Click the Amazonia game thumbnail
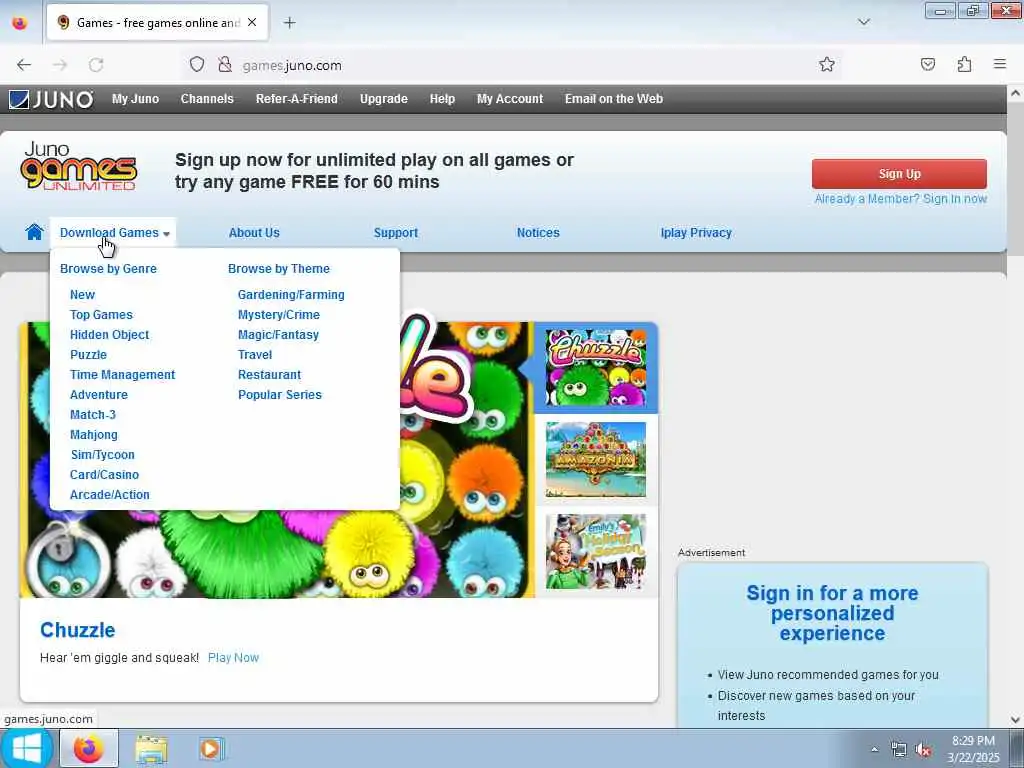The width and height of the screenshot is (1024, 768). point(596,460)
